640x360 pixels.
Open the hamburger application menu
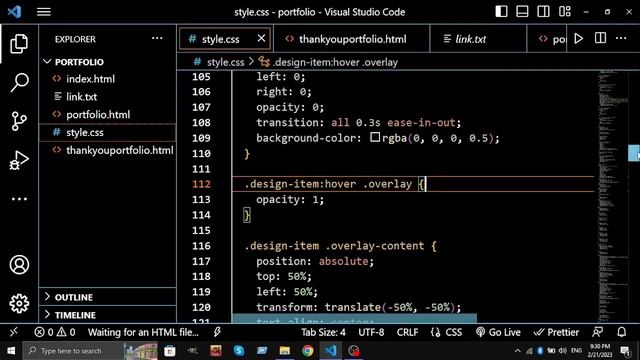[44, 11]
